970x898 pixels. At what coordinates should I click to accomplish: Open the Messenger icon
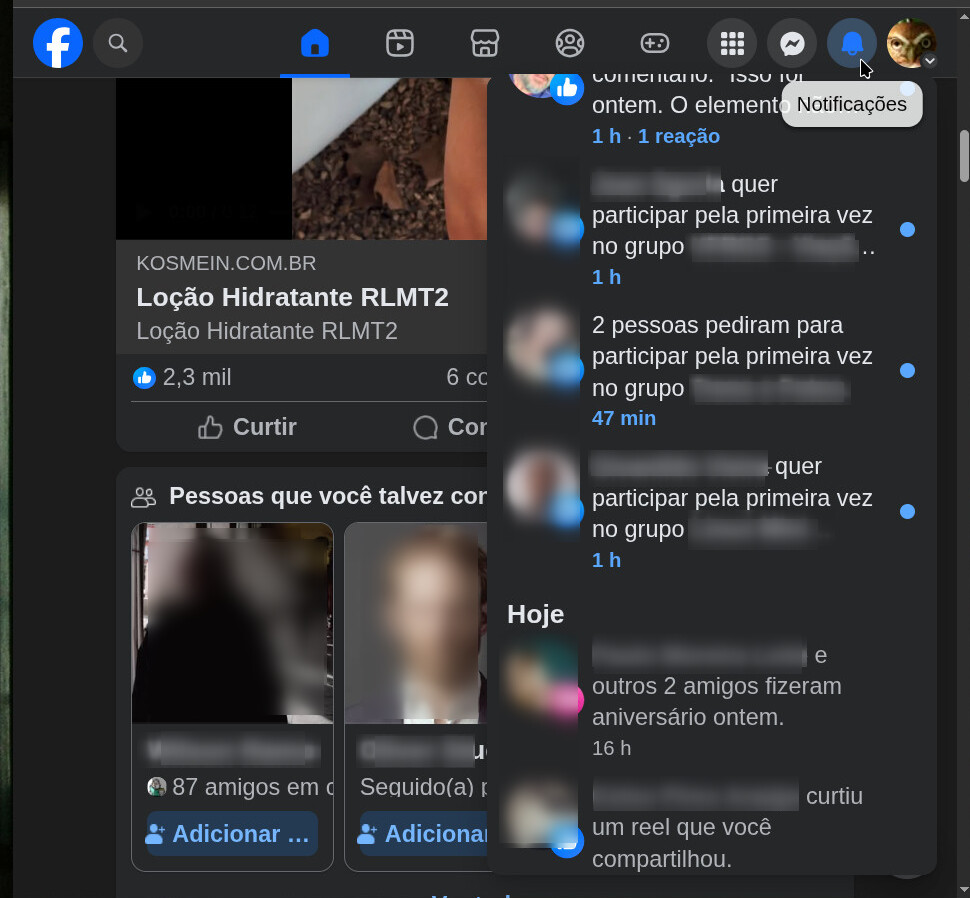click(x=792, y=44)
